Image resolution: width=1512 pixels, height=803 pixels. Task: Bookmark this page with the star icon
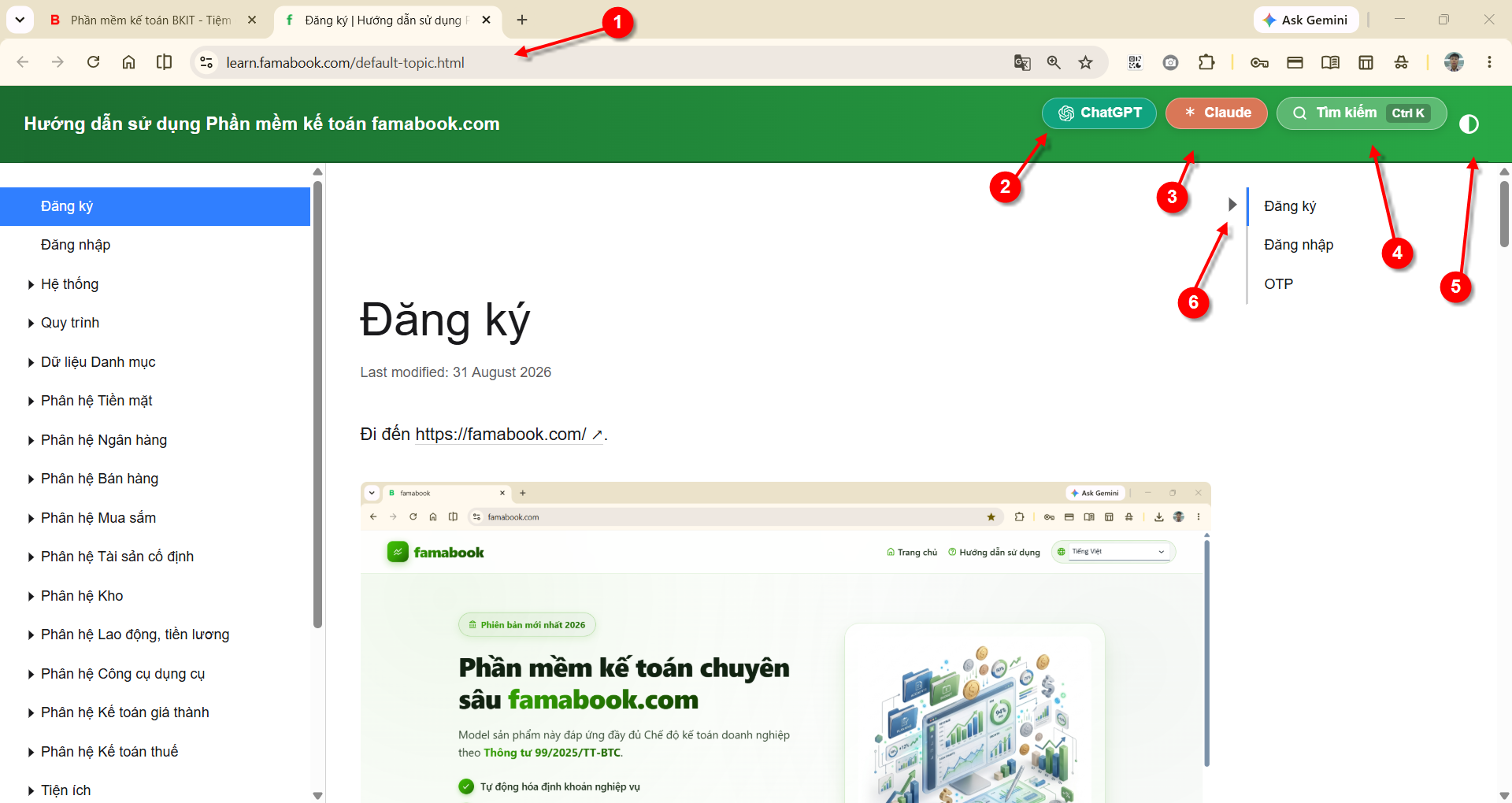point(1086,63)
